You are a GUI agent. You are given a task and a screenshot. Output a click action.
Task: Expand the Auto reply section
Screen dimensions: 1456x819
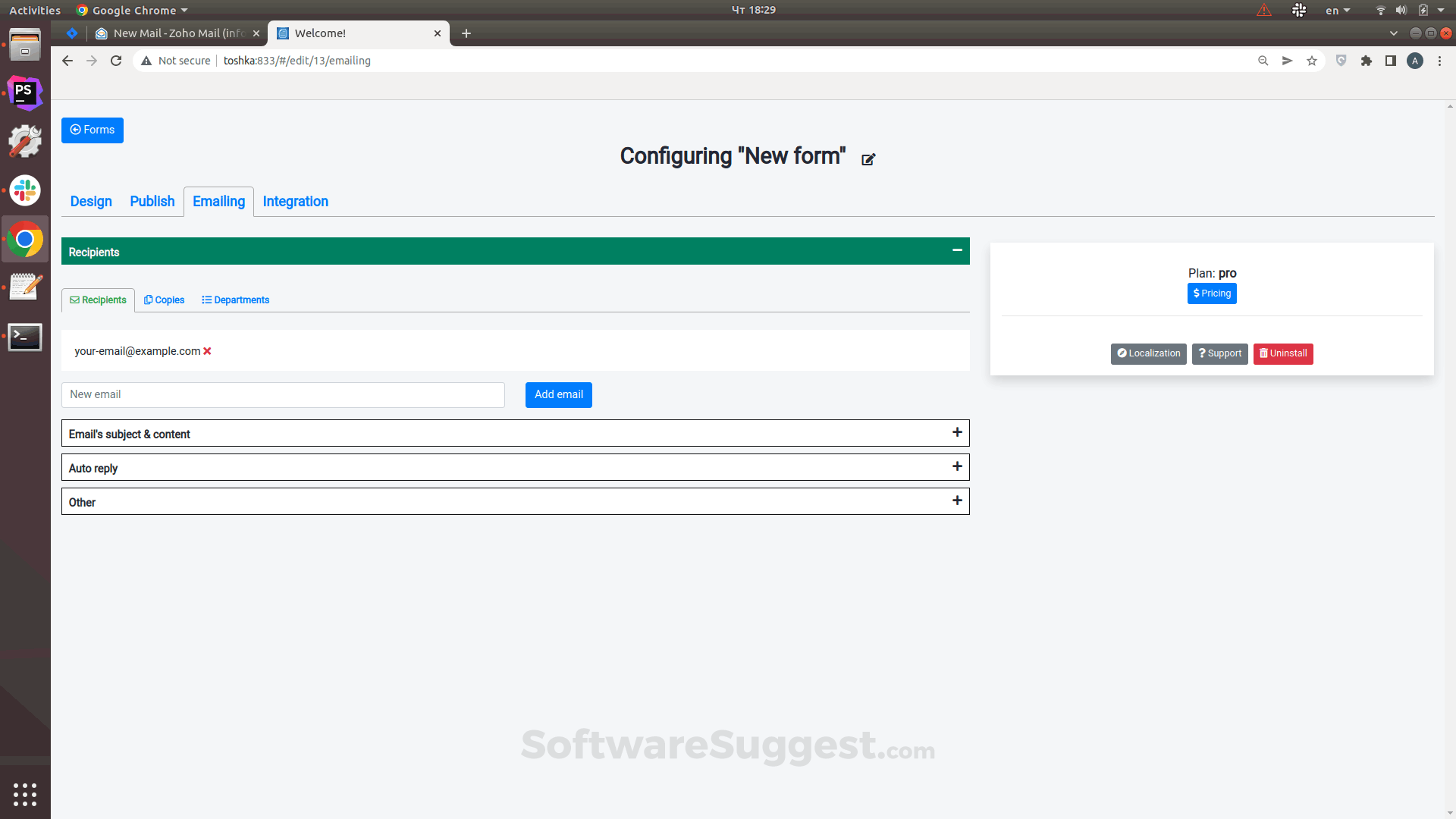click(957, 467)
